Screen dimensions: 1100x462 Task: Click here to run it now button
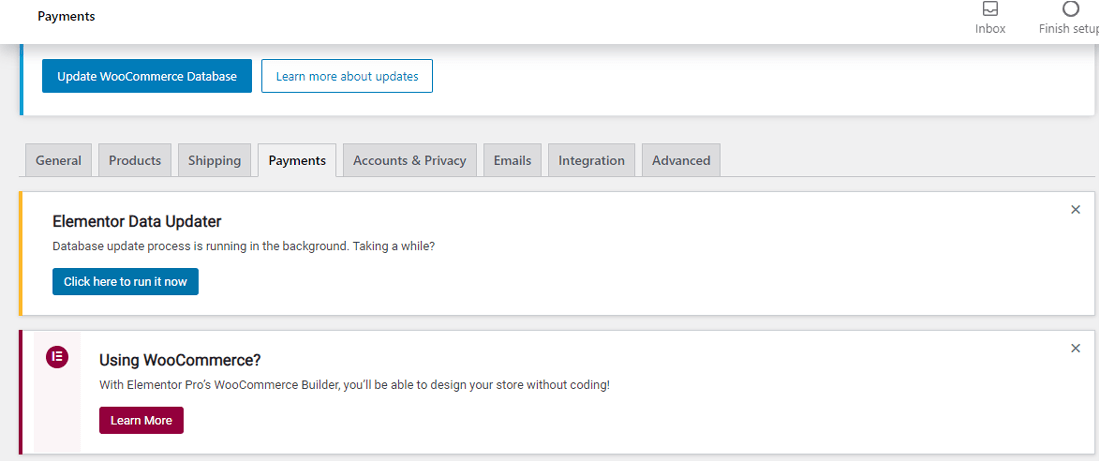[126, 281]
